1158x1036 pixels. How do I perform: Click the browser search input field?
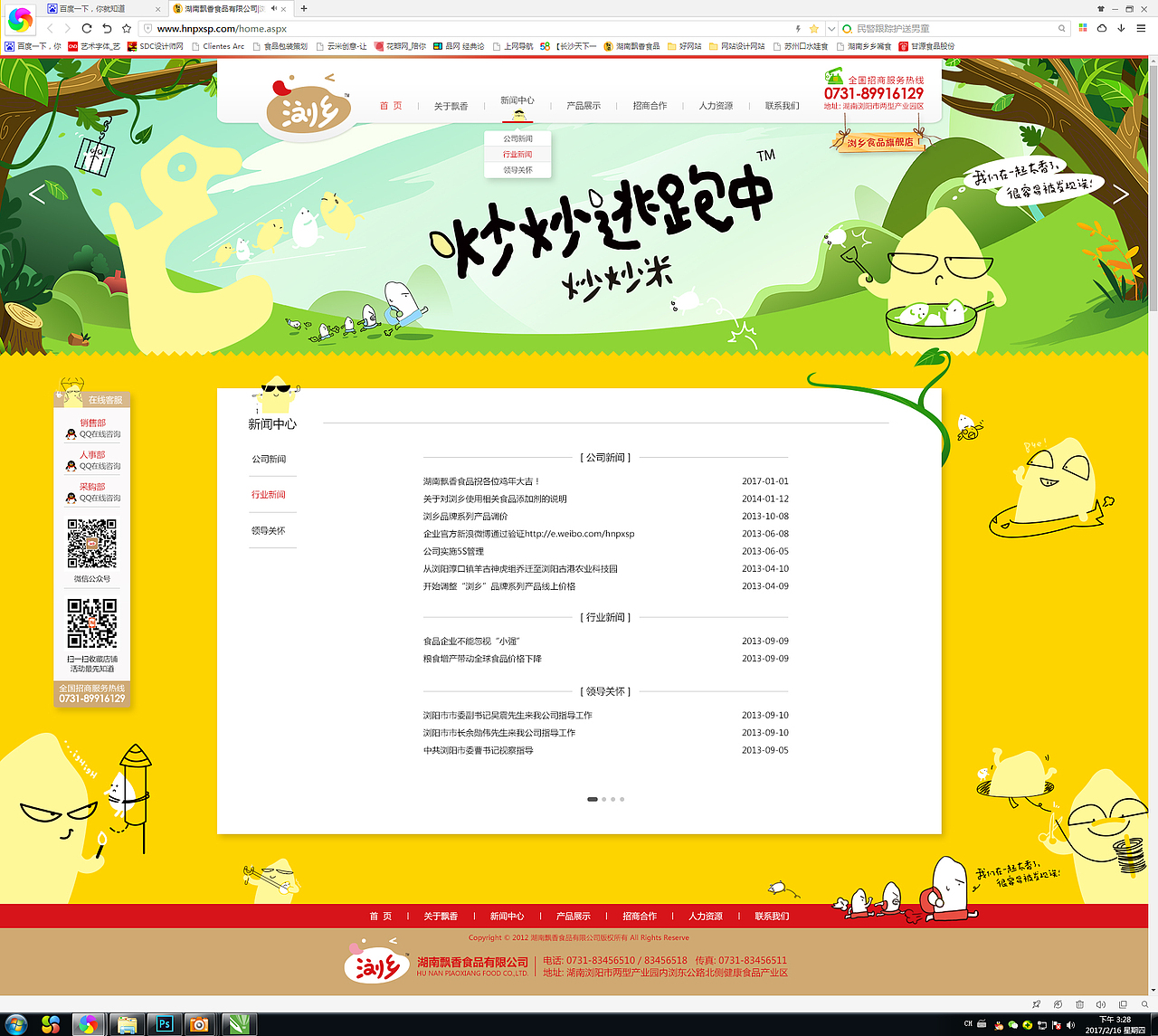coord(954,28)
